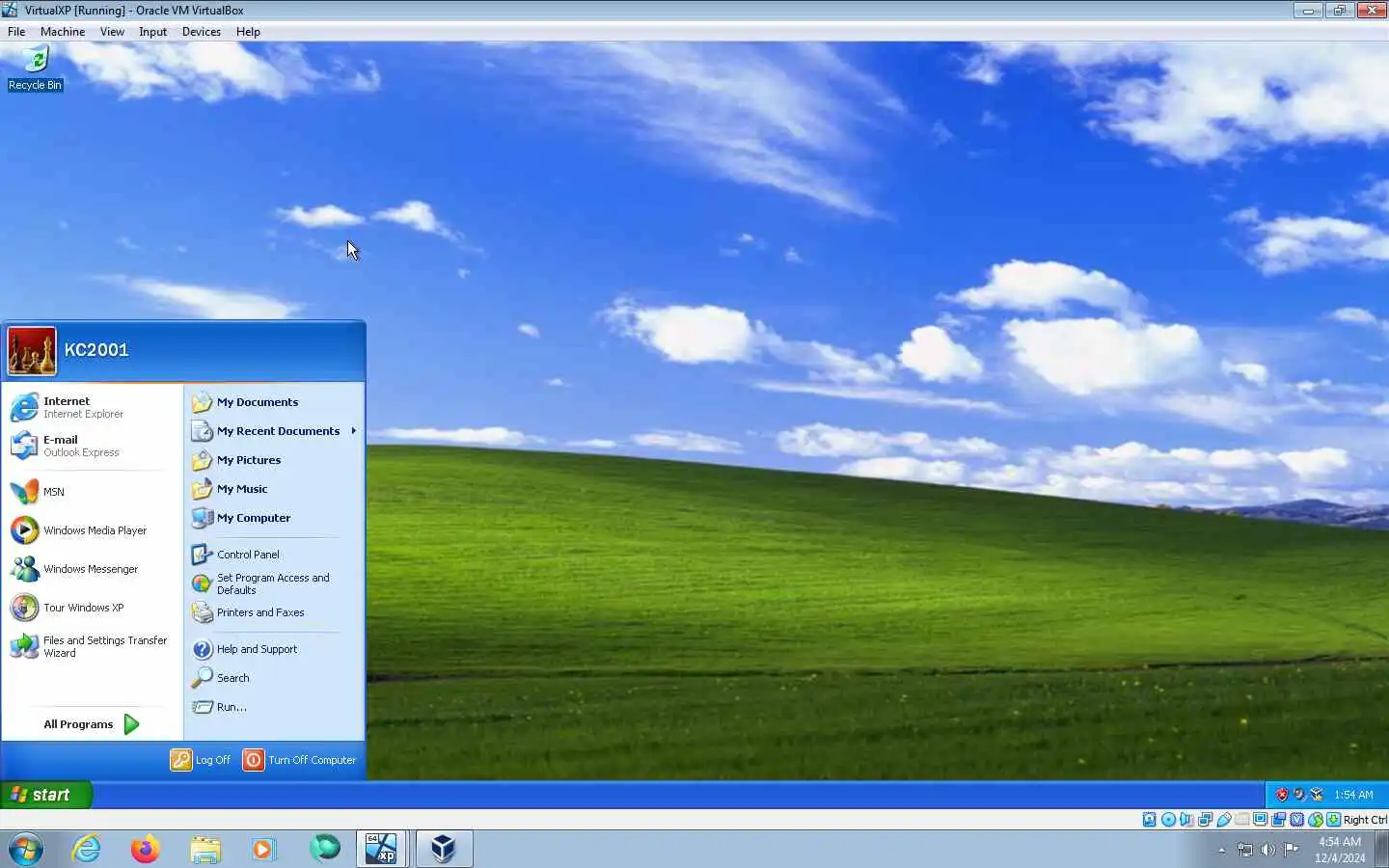Open VirtualBox Machine menu
Screen dimensions: 1389x868
[63, 32]
